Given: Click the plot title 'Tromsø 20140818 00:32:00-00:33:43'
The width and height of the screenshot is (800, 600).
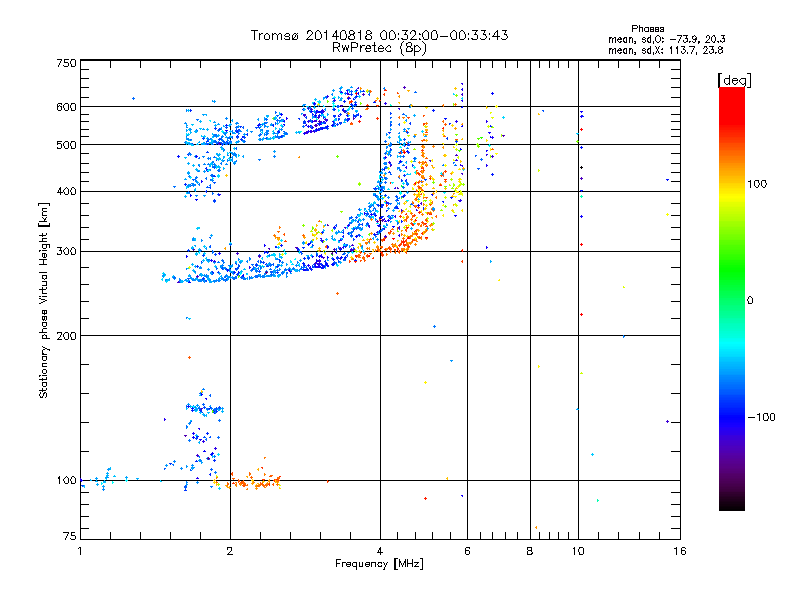Looking at the screenshot, I should (379, 35).
